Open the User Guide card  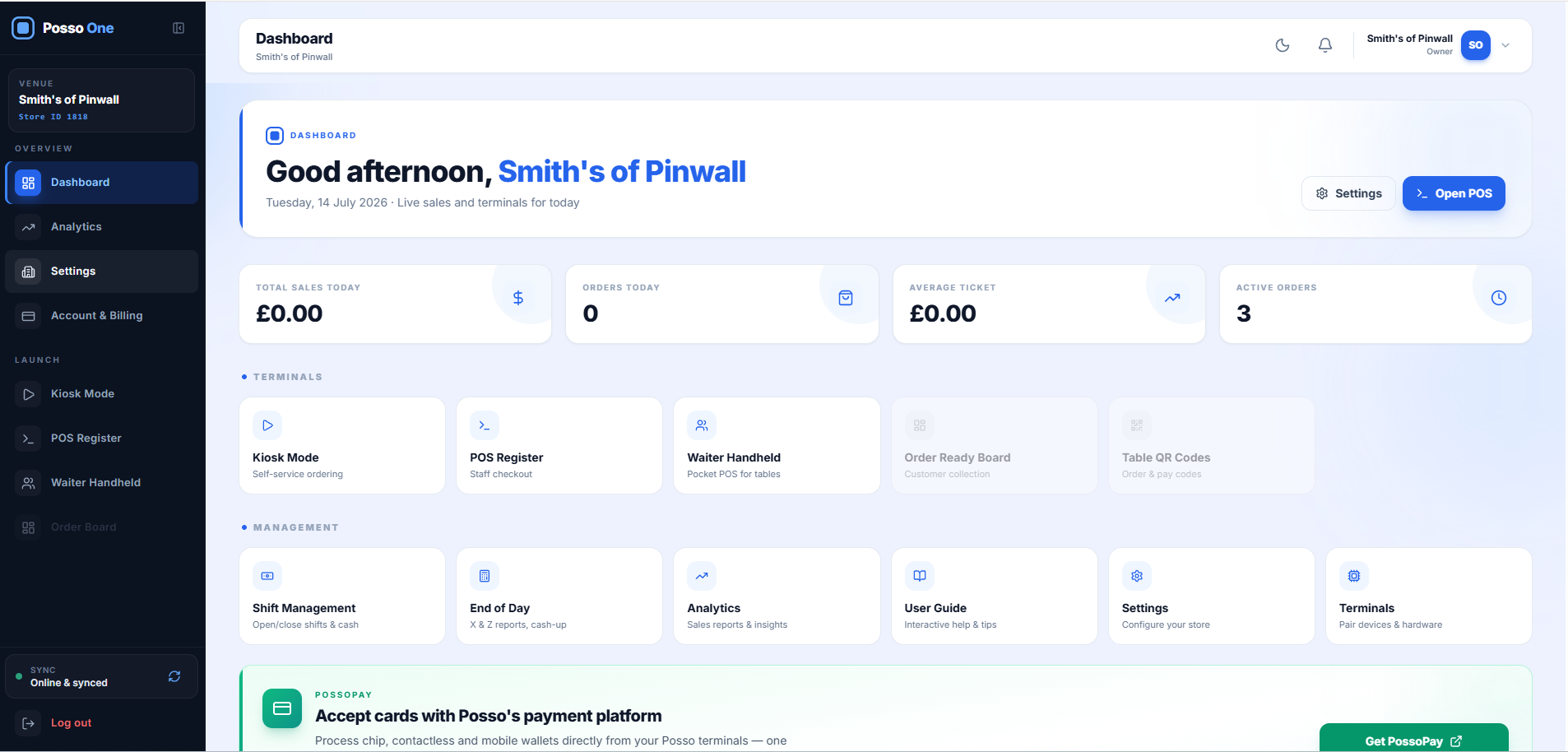point(994,596)
